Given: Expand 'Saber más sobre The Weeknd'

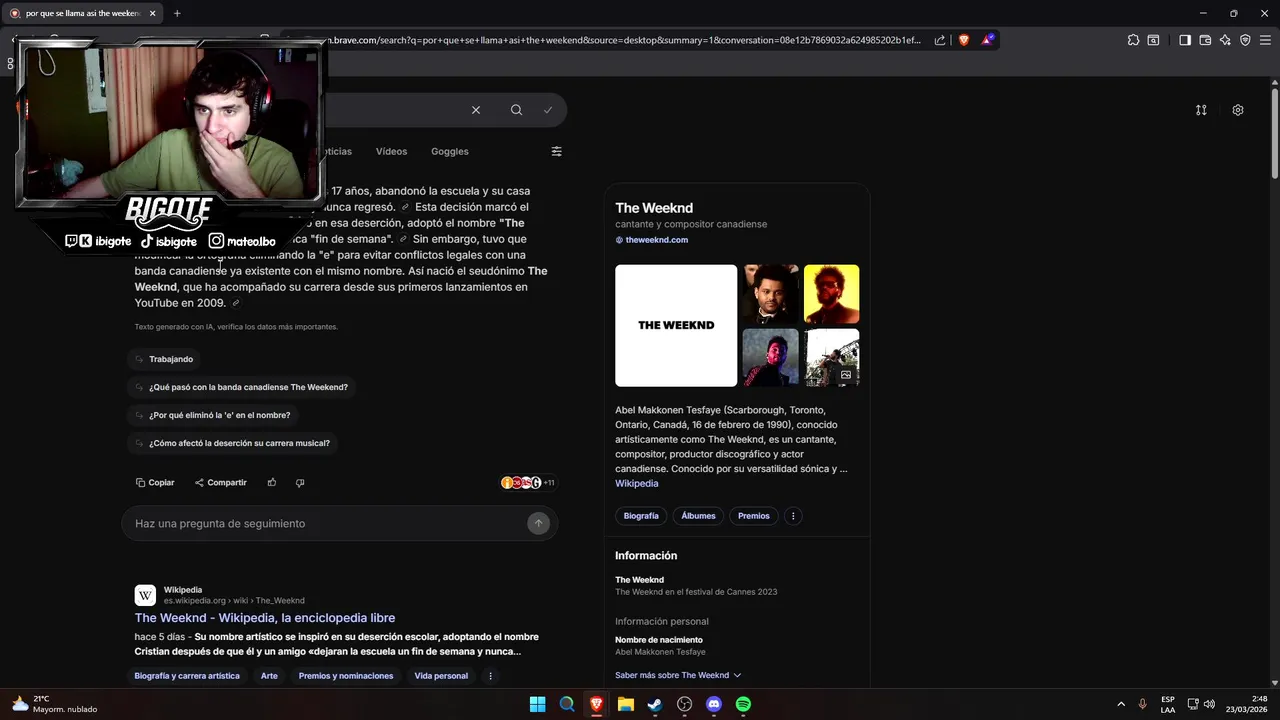Looking at the screenshot, I should pos(678,675).
